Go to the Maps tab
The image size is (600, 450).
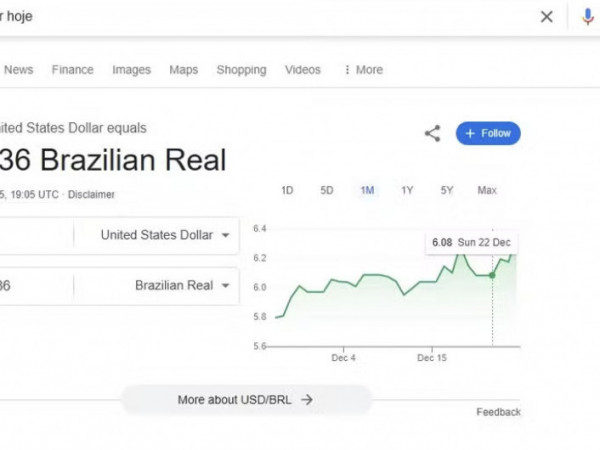183,70
